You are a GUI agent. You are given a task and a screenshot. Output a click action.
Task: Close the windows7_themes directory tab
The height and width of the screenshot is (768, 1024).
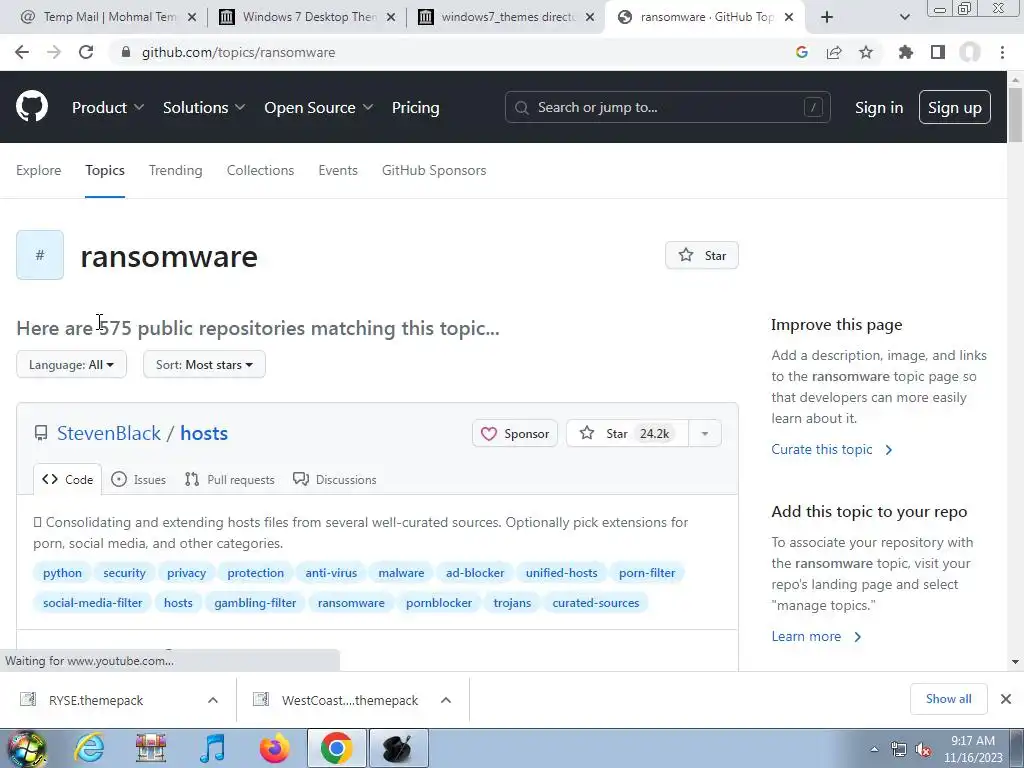point(590,17)
